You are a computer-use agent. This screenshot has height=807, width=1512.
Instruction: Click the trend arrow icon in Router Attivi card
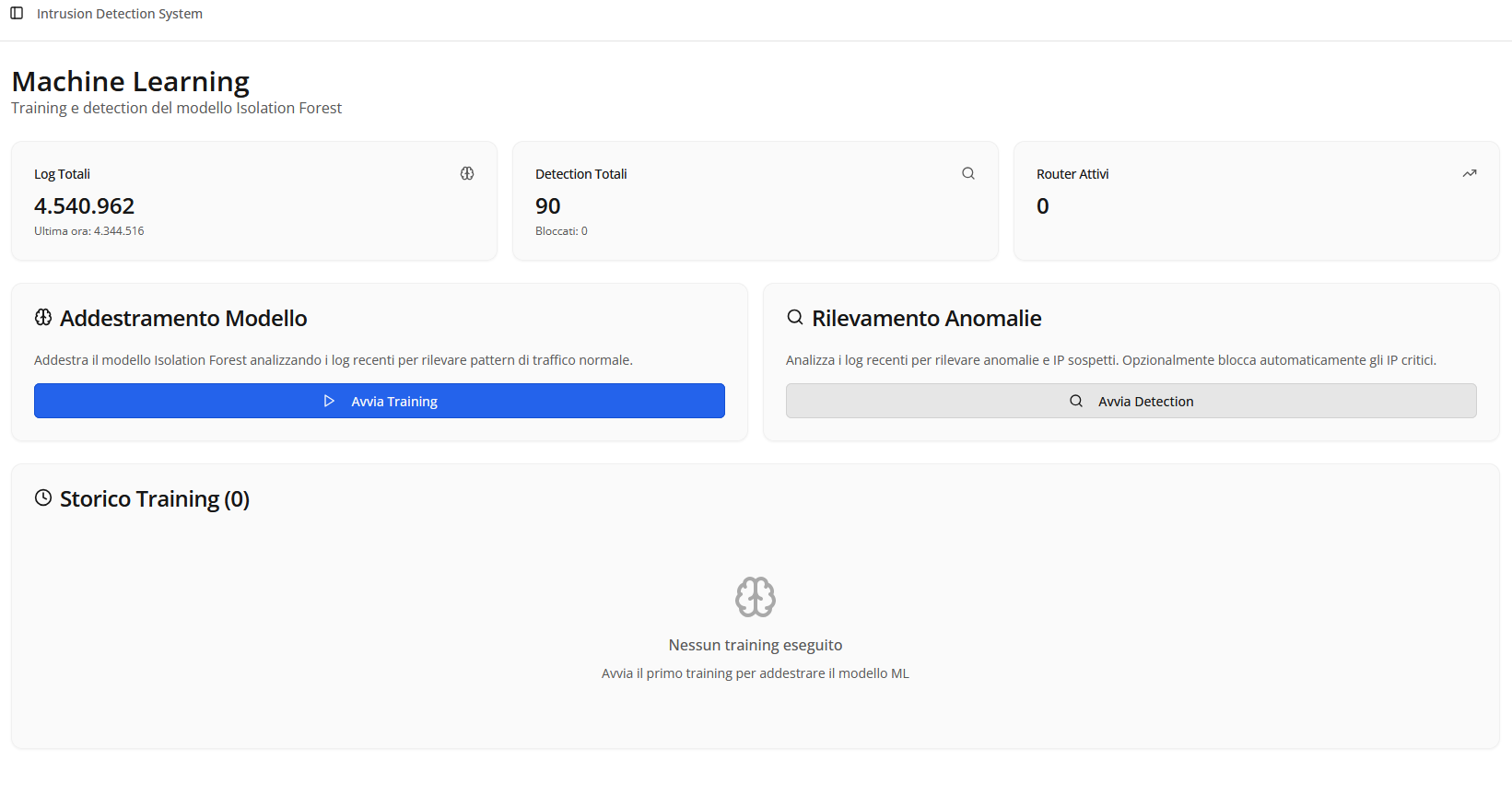(x=1470, y=173)
